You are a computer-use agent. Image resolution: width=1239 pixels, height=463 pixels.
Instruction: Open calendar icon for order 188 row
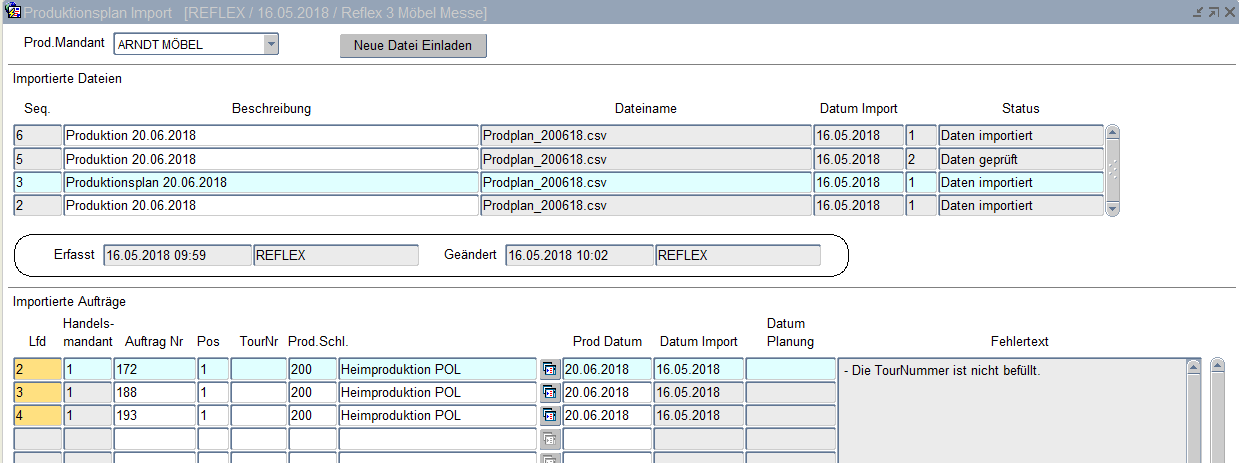(549, 393)
